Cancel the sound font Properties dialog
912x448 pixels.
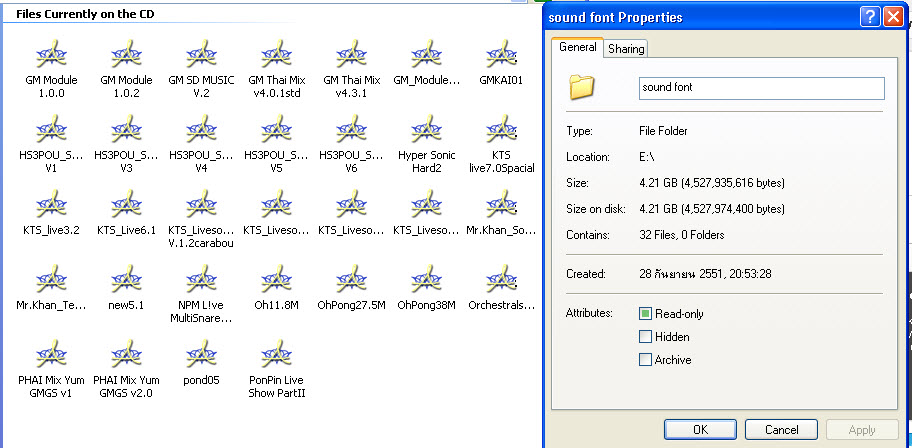[x=781, y=430]
